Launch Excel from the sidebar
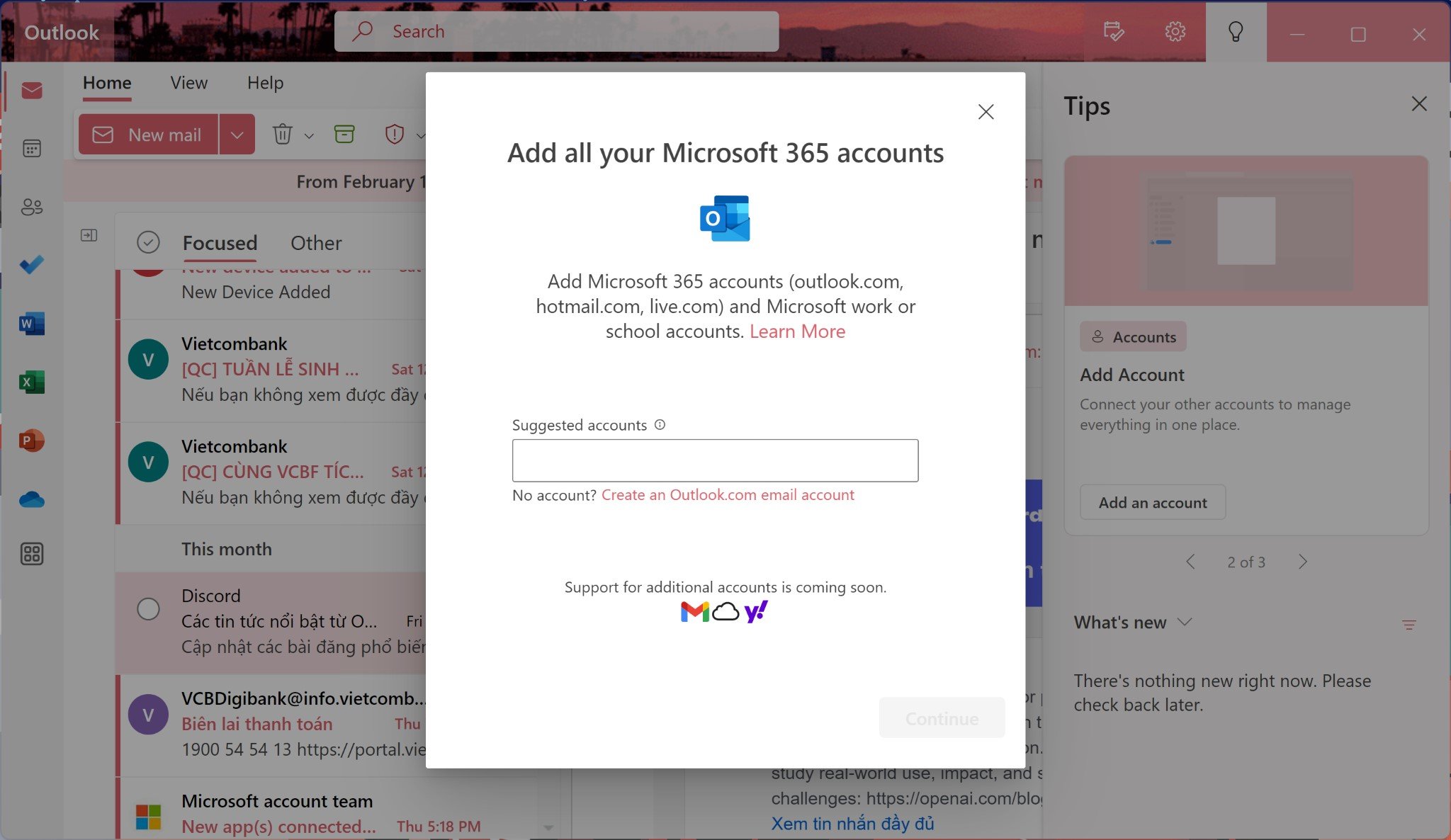This screenshot has height=840, width=1451. (x=32, y=382)
